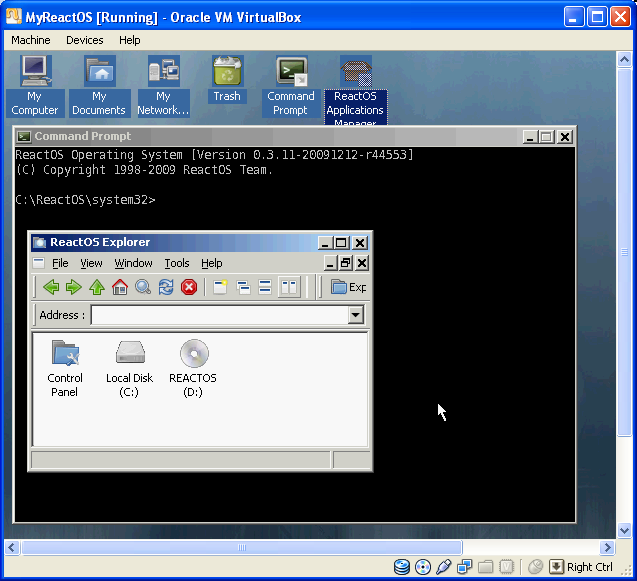
Task: Select the Local Disk (C:) drive
Action: click(129, 369)
